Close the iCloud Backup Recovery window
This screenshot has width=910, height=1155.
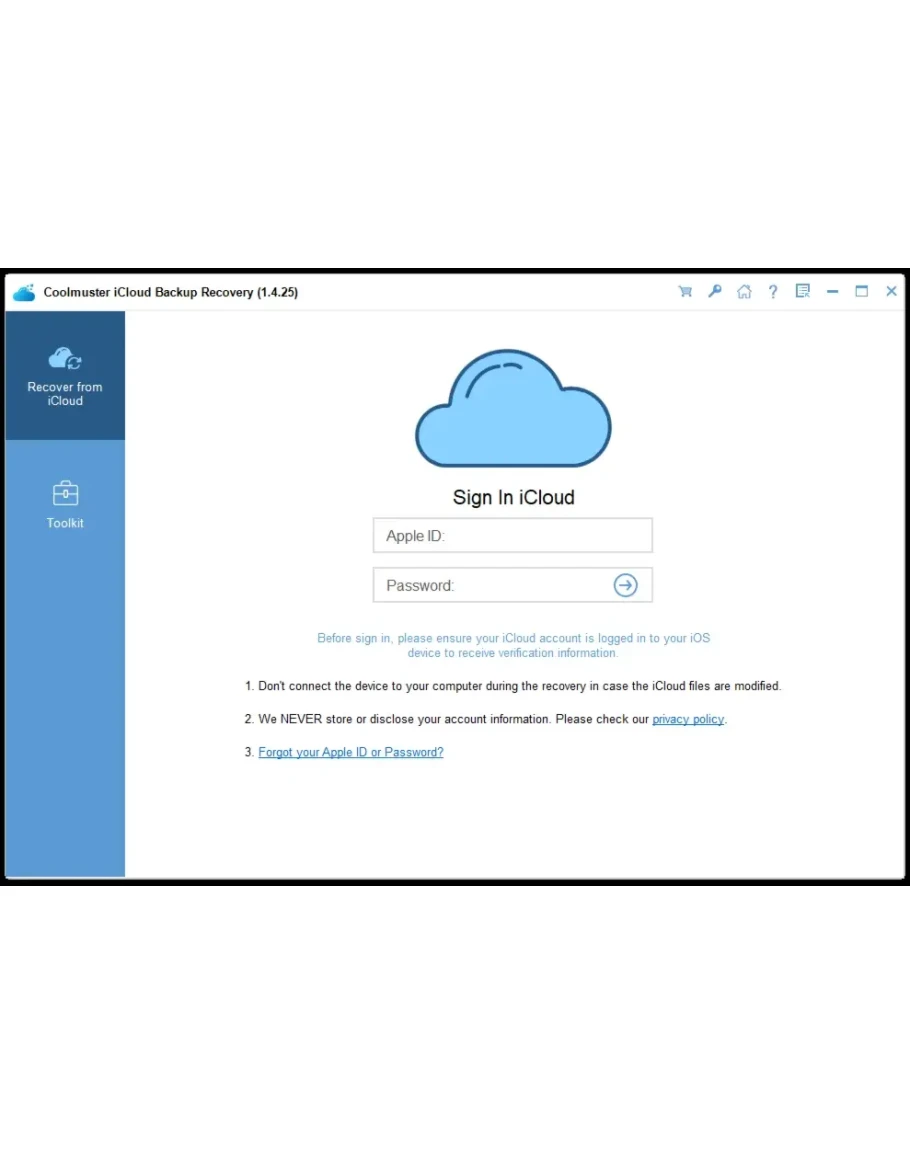coord(891,292)
